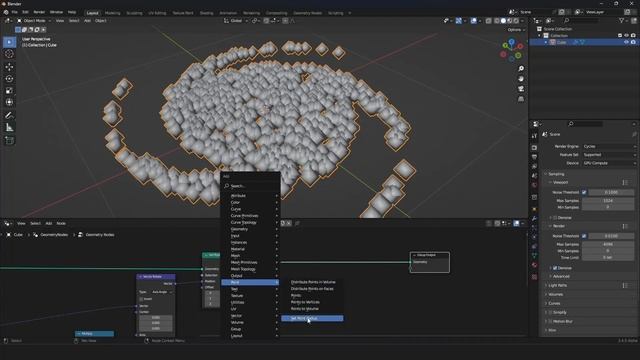Select the Move tool
Screen dimensions: 640x360
pyautogui.click(x=9, y=67)
